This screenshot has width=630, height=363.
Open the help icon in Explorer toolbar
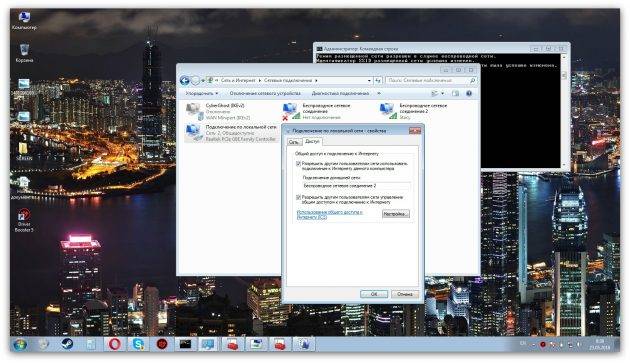[x=468, y=93]
